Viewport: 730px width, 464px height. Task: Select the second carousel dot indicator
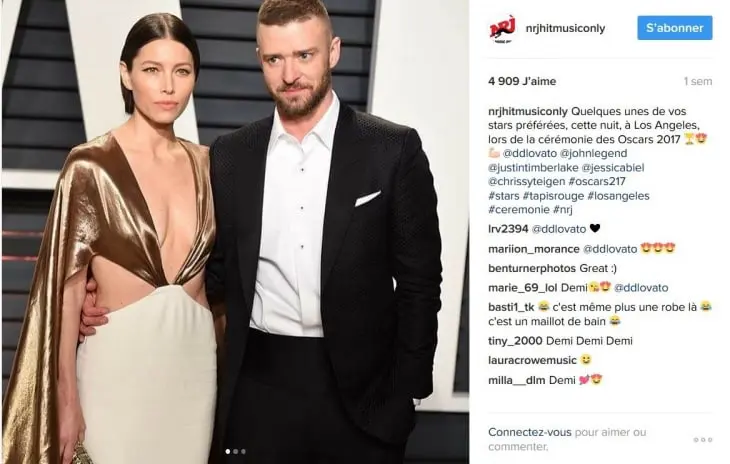point(236,451)
